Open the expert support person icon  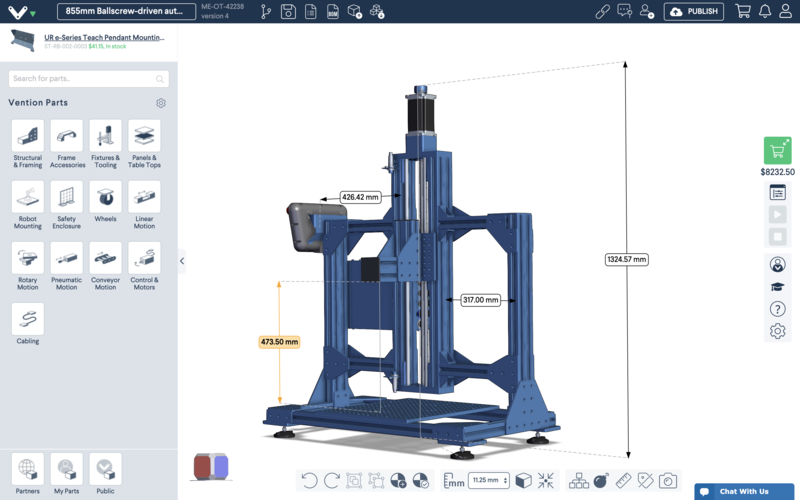click(x=778, y=264)
